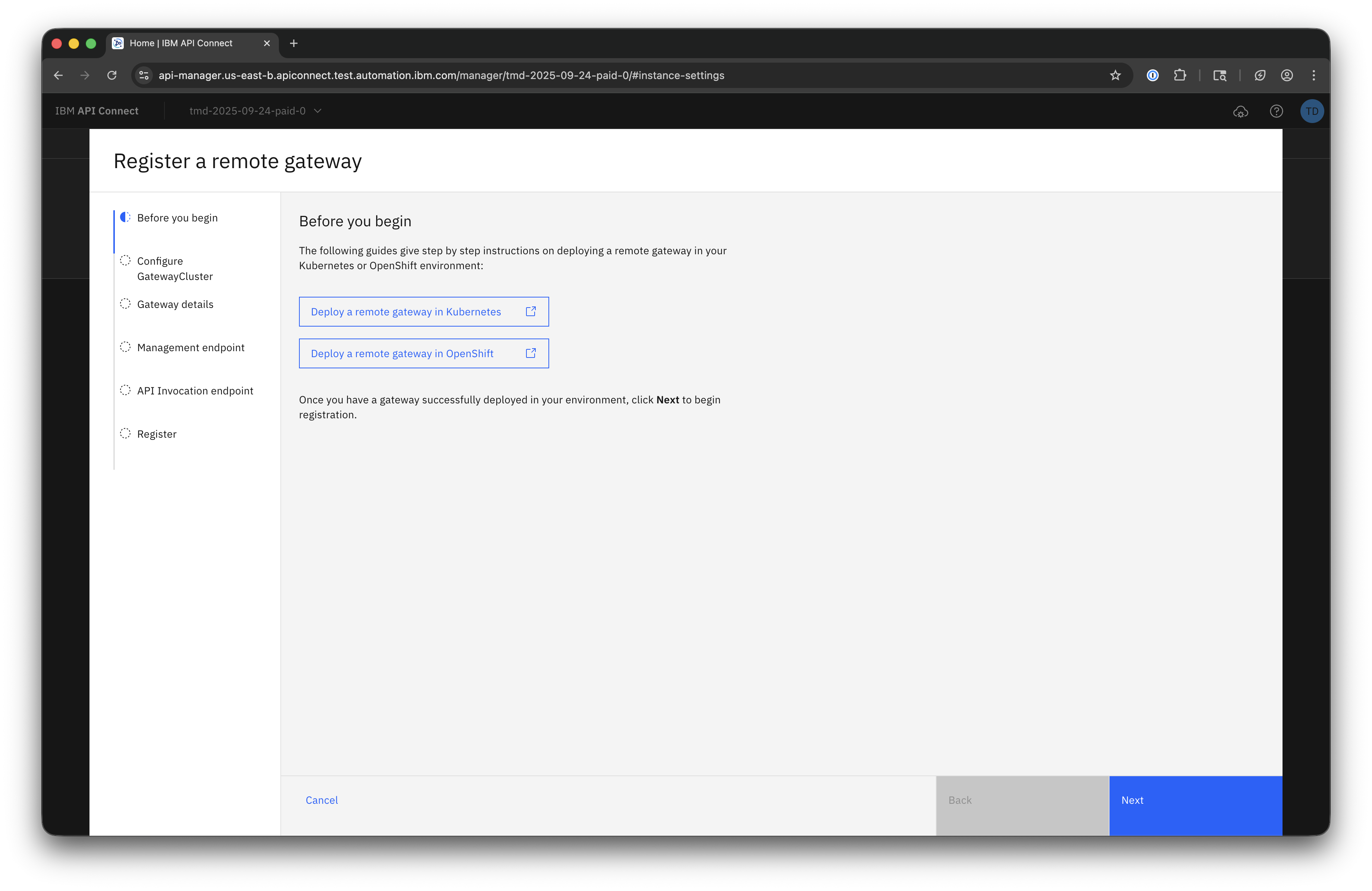
Task: Click the site information icon in address bar
Action: 144,76
